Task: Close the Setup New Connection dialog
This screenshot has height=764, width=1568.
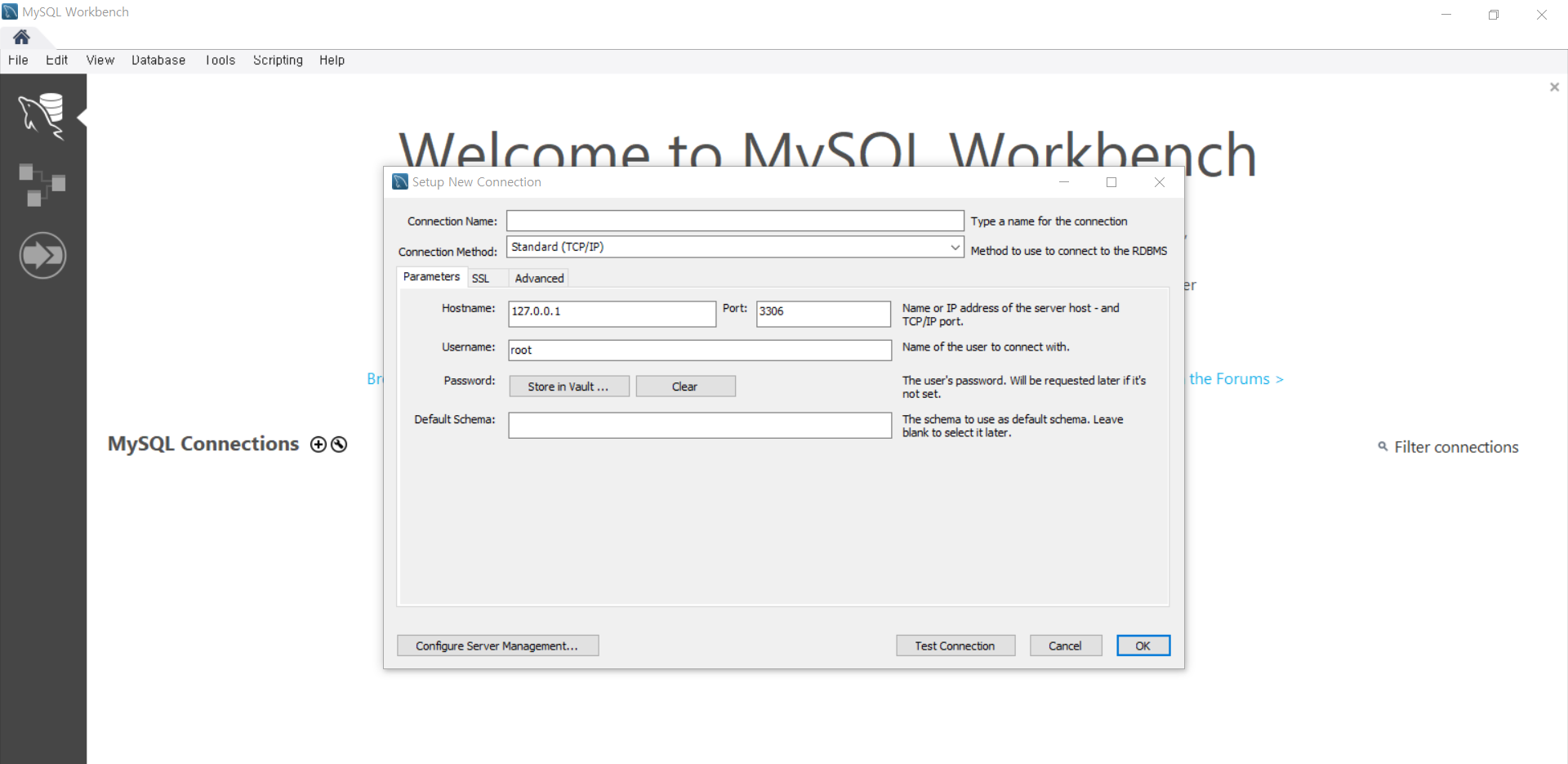Action: [x=1160, y=182]
